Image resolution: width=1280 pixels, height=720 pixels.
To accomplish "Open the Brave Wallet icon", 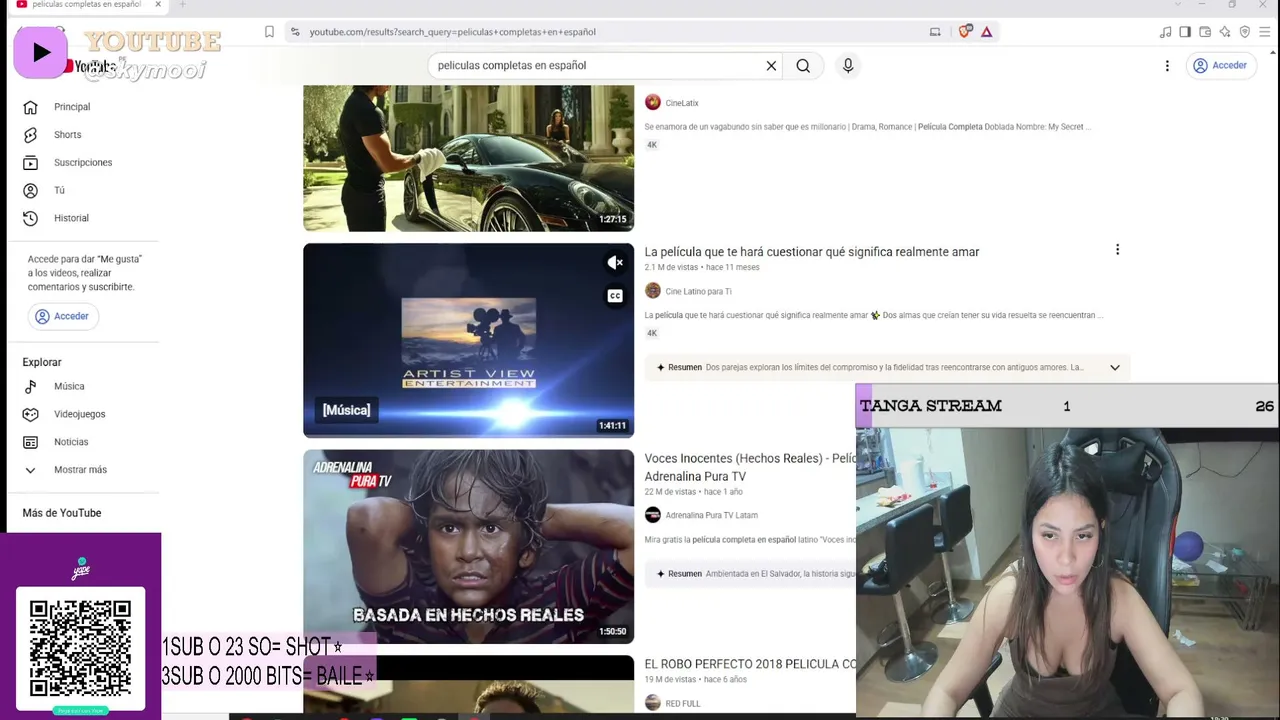I will click(x=1205, y=32).
